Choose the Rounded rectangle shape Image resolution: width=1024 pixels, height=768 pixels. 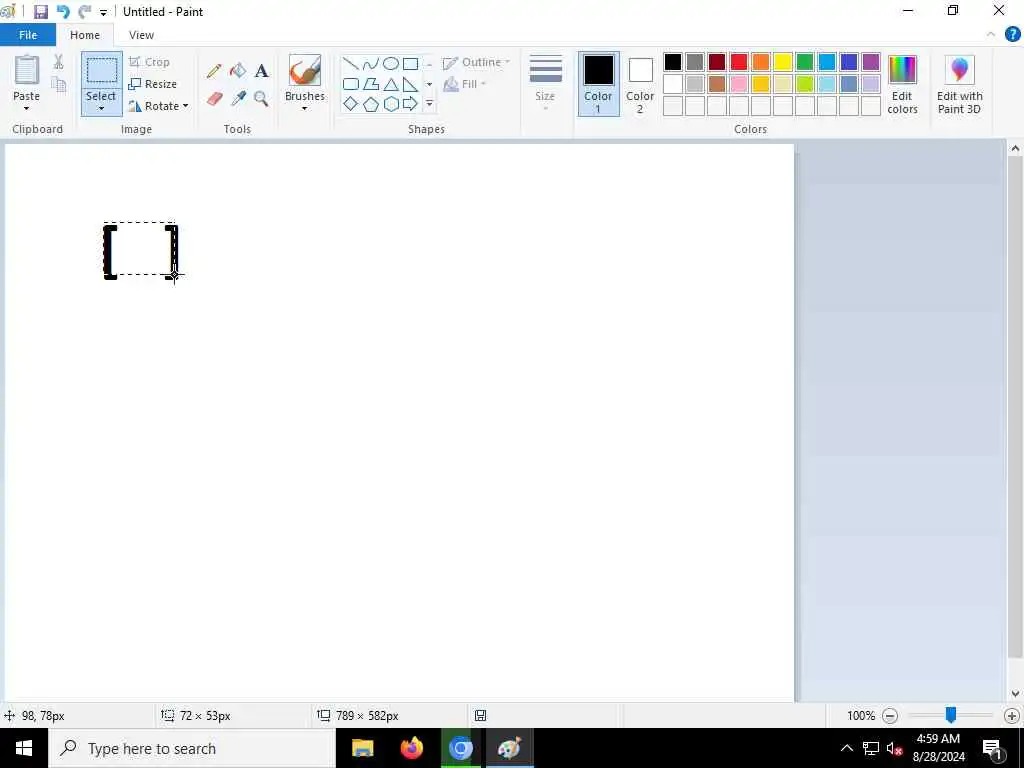pos(351,84)
